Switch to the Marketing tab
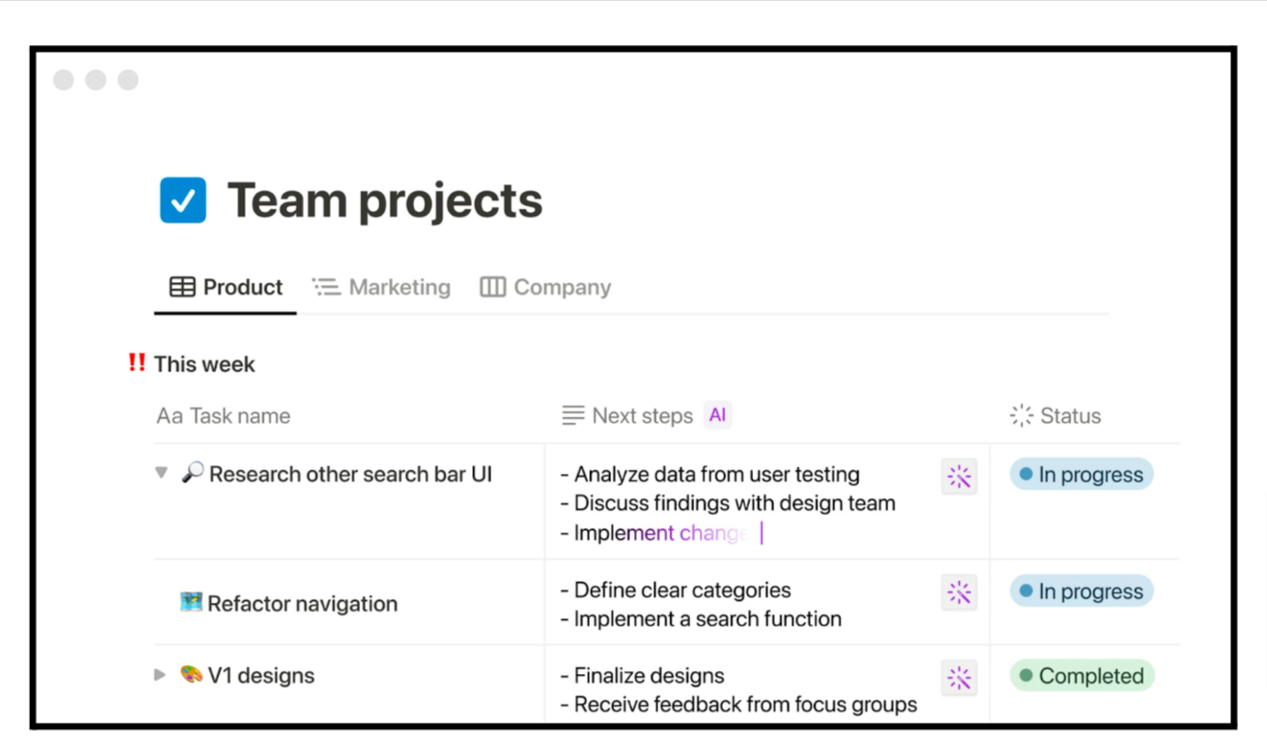1267x745 pixels. [x=398, y=287]
